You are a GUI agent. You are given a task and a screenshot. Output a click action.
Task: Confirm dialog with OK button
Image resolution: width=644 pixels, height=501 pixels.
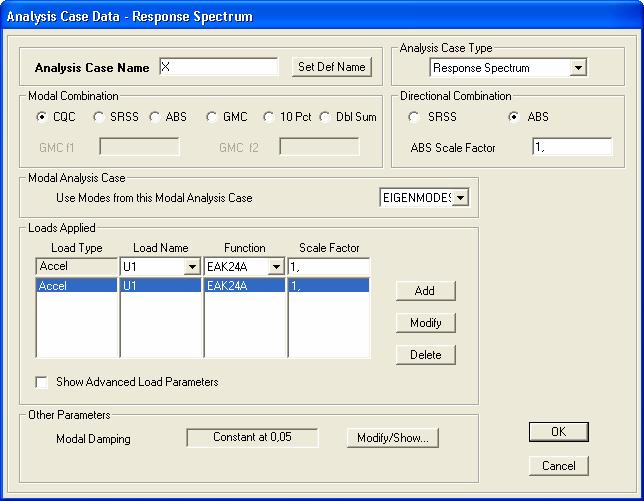559,432
